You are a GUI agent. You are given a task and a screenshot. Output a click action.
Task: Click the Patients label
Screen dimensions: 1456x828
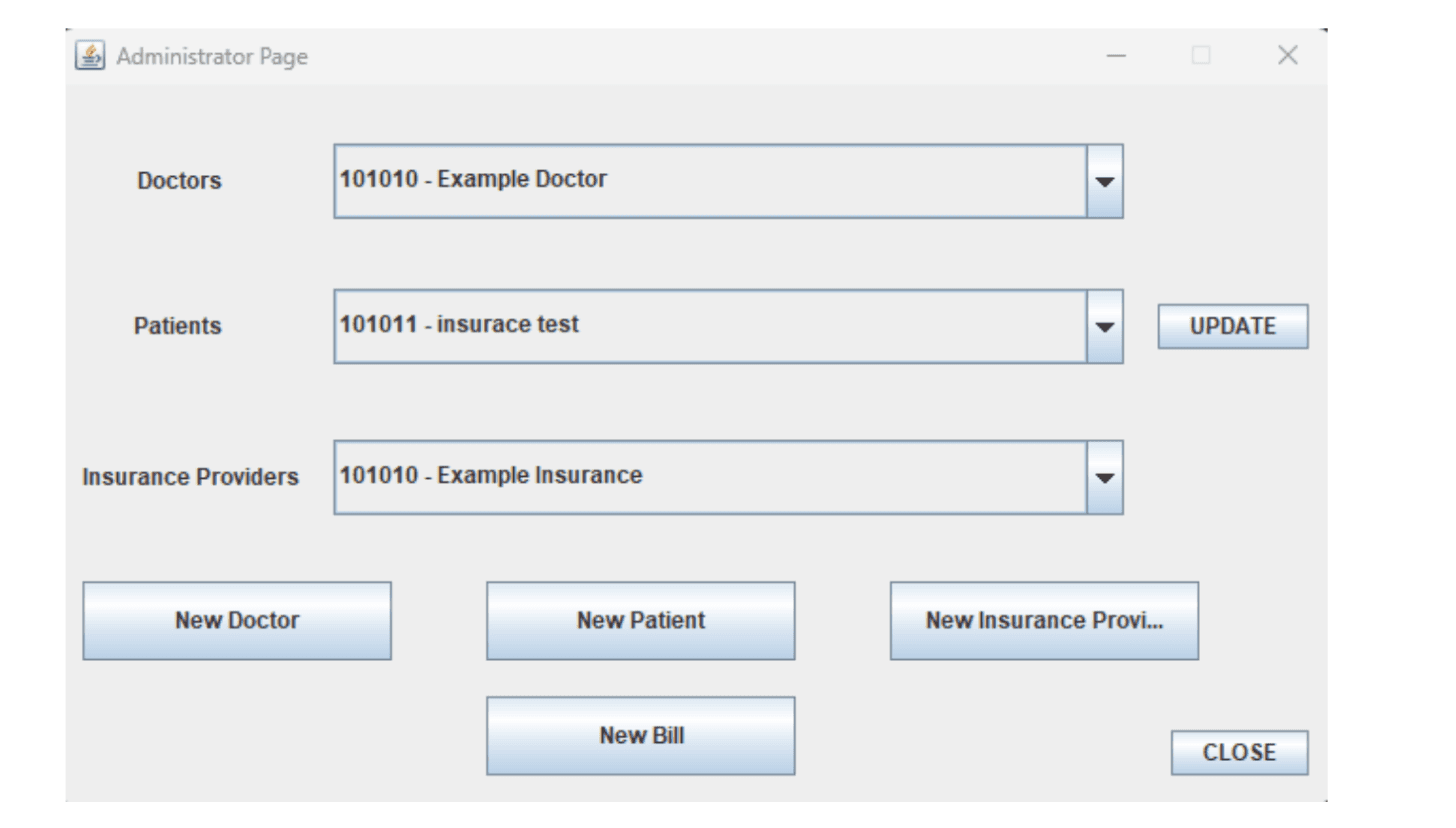coord(178,327)
